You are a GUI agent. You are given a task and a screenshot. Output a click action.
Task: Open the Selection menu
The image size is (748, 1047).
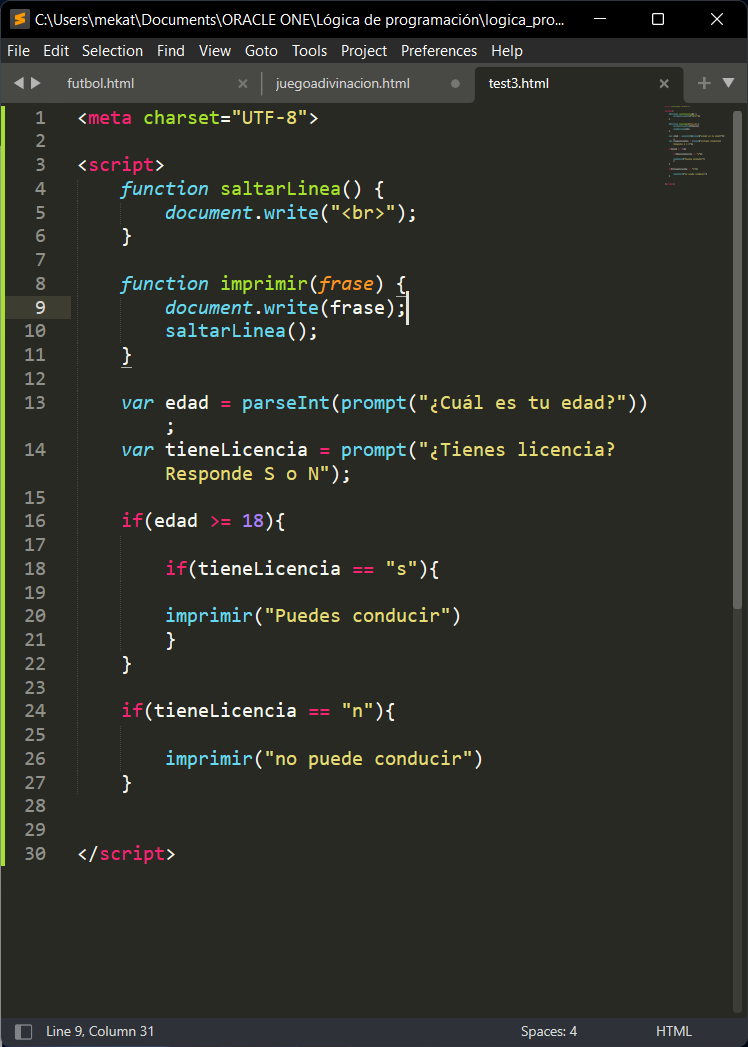coord(112,51)
